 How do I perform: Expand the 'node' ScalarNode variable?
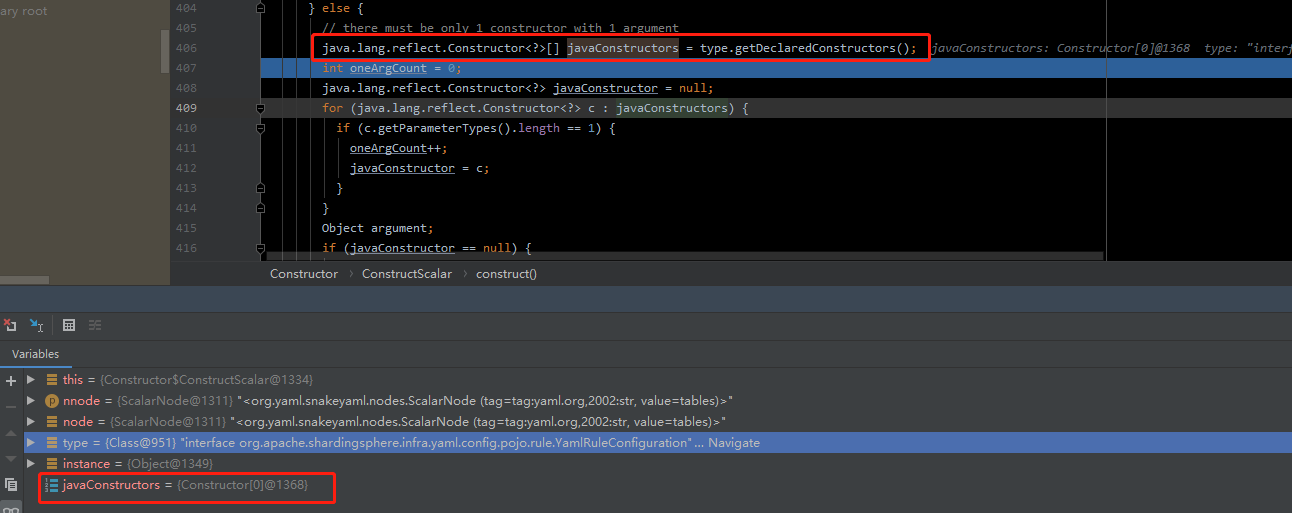31,422
